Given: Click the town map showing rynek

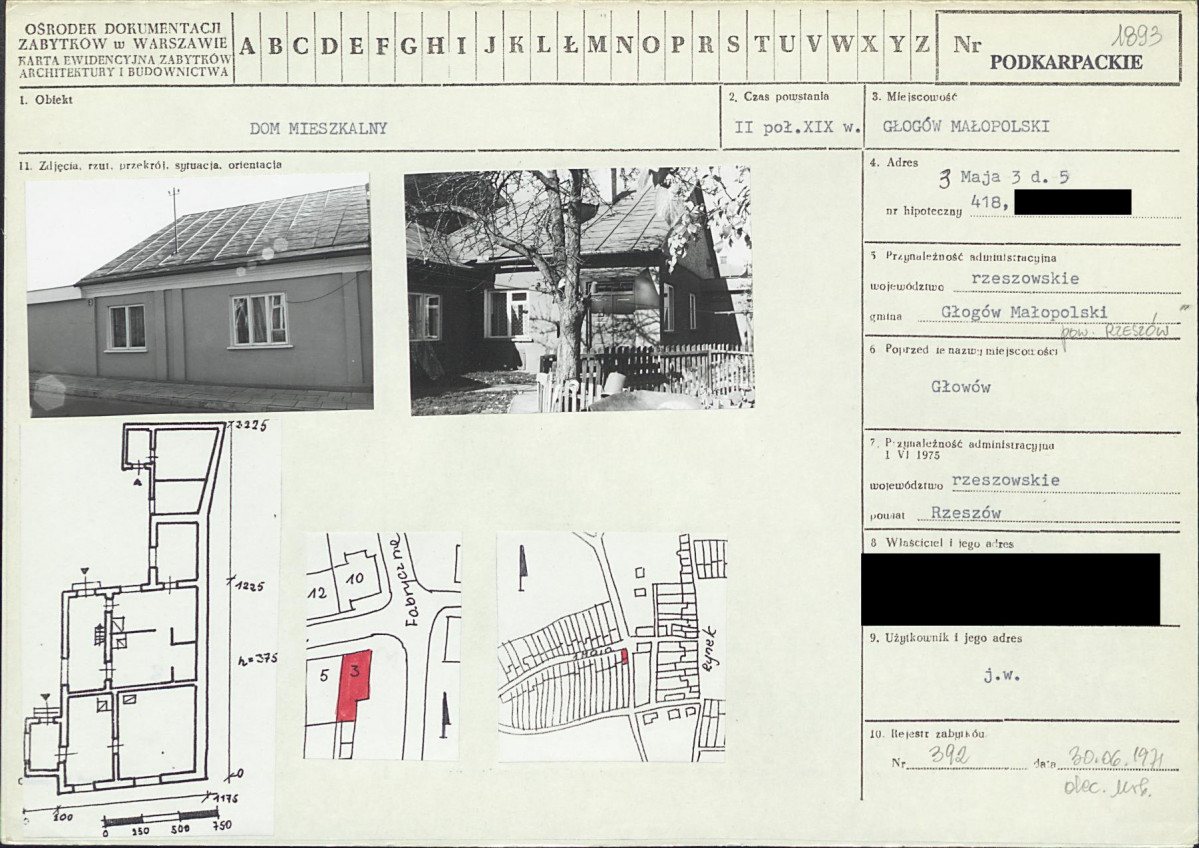Looking at the screenshot, I should [x=612, y=646].
